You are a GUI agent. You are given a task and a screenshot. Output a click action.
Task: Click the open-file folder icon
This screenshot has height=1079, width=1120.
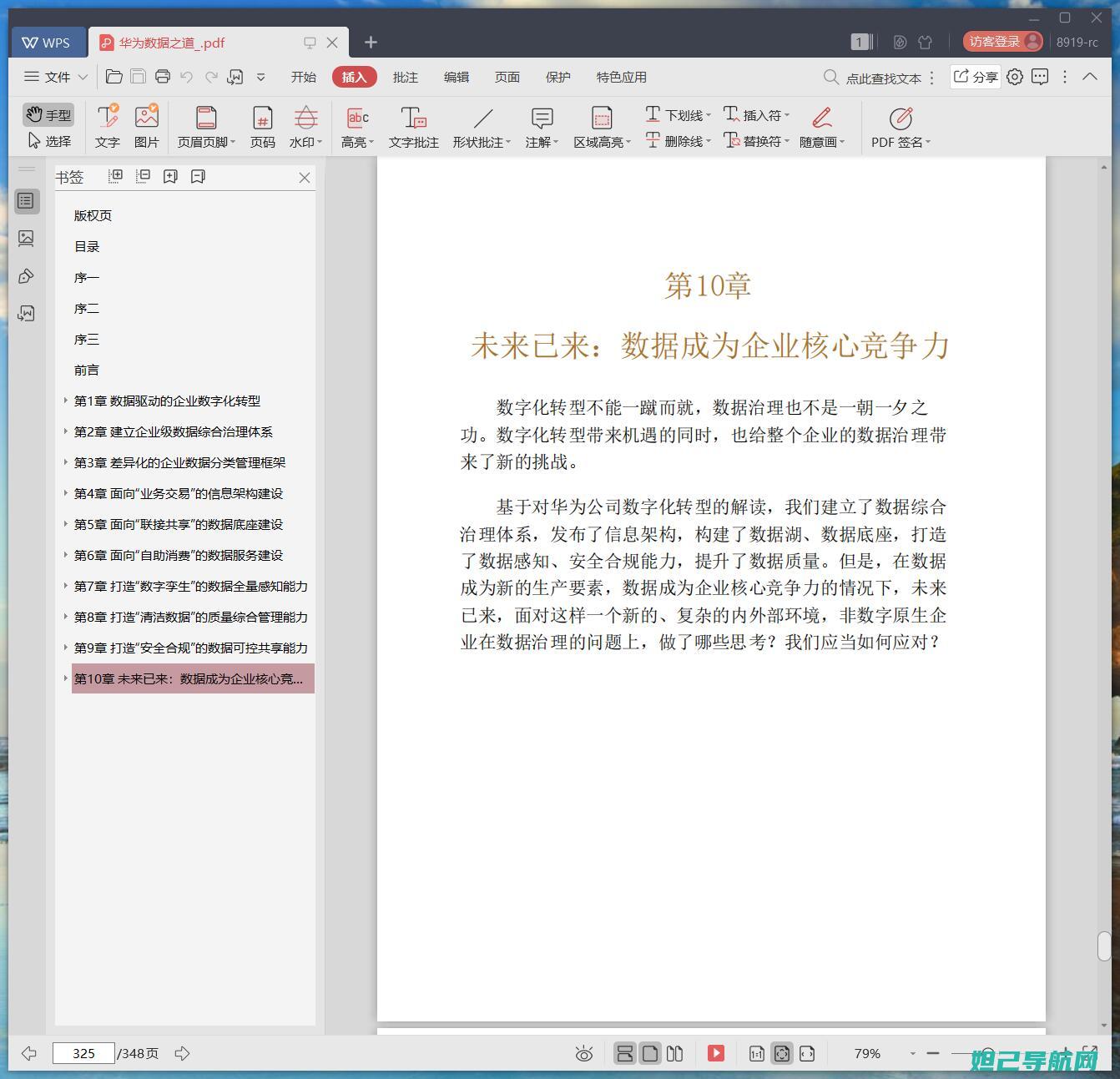(x=114, y=77)
